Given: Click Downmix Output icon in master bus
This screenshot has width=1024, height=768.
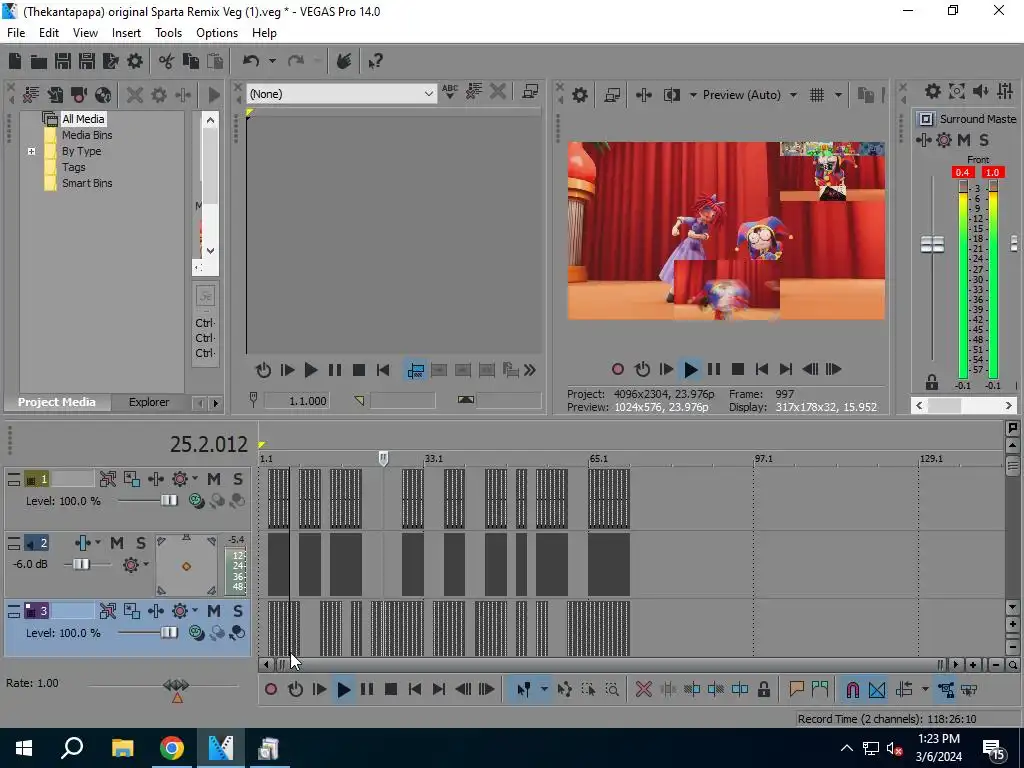Looking at the screenshot, I should click(957, 91).
